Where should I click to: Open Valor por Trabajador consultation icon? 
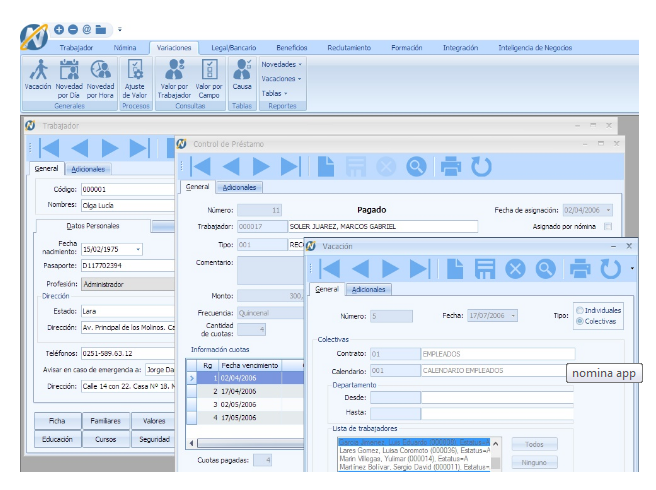pos(174,79)
